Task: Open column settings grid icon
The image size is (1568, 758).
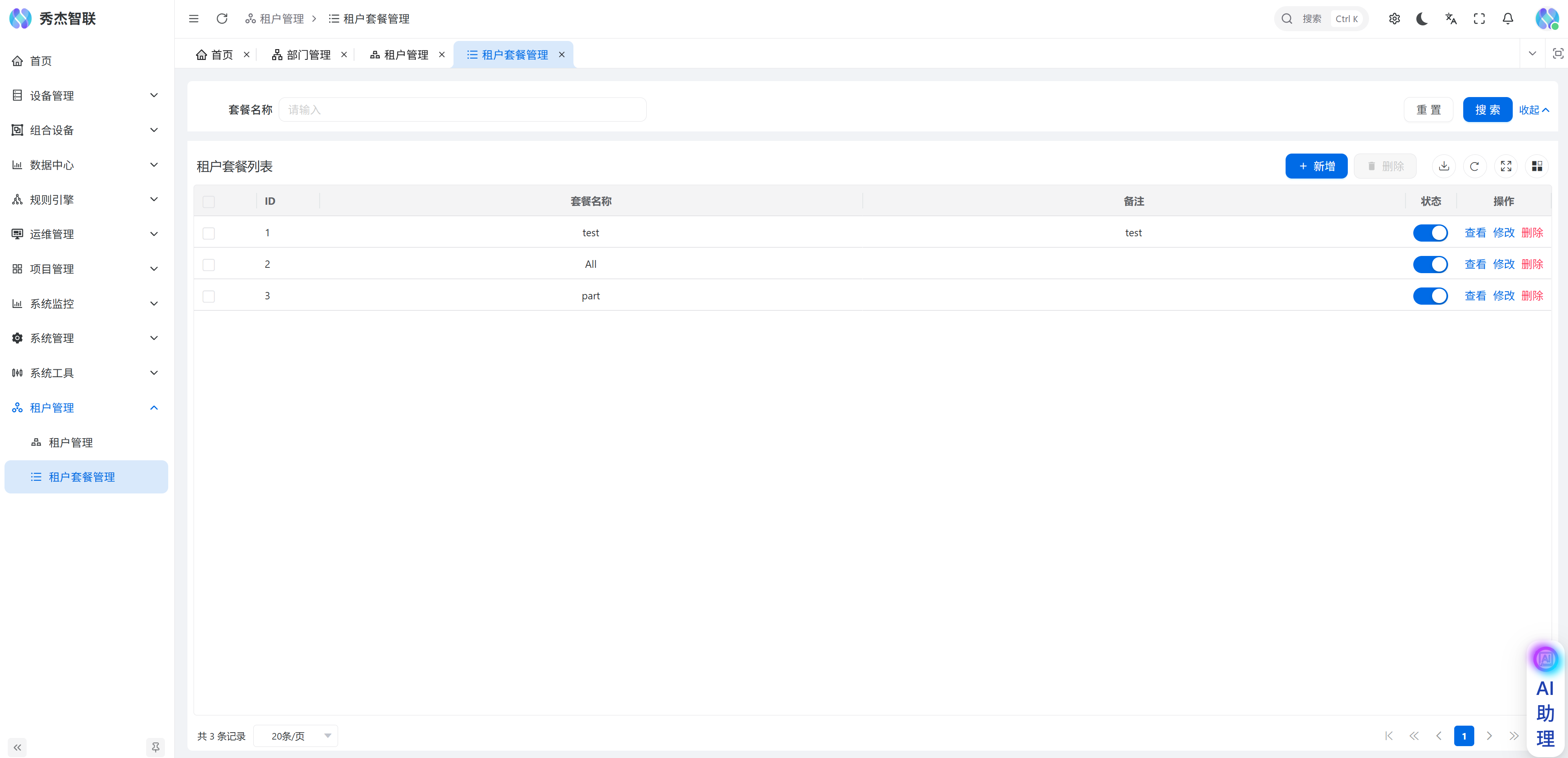Action: click(x=1537, y=166)
